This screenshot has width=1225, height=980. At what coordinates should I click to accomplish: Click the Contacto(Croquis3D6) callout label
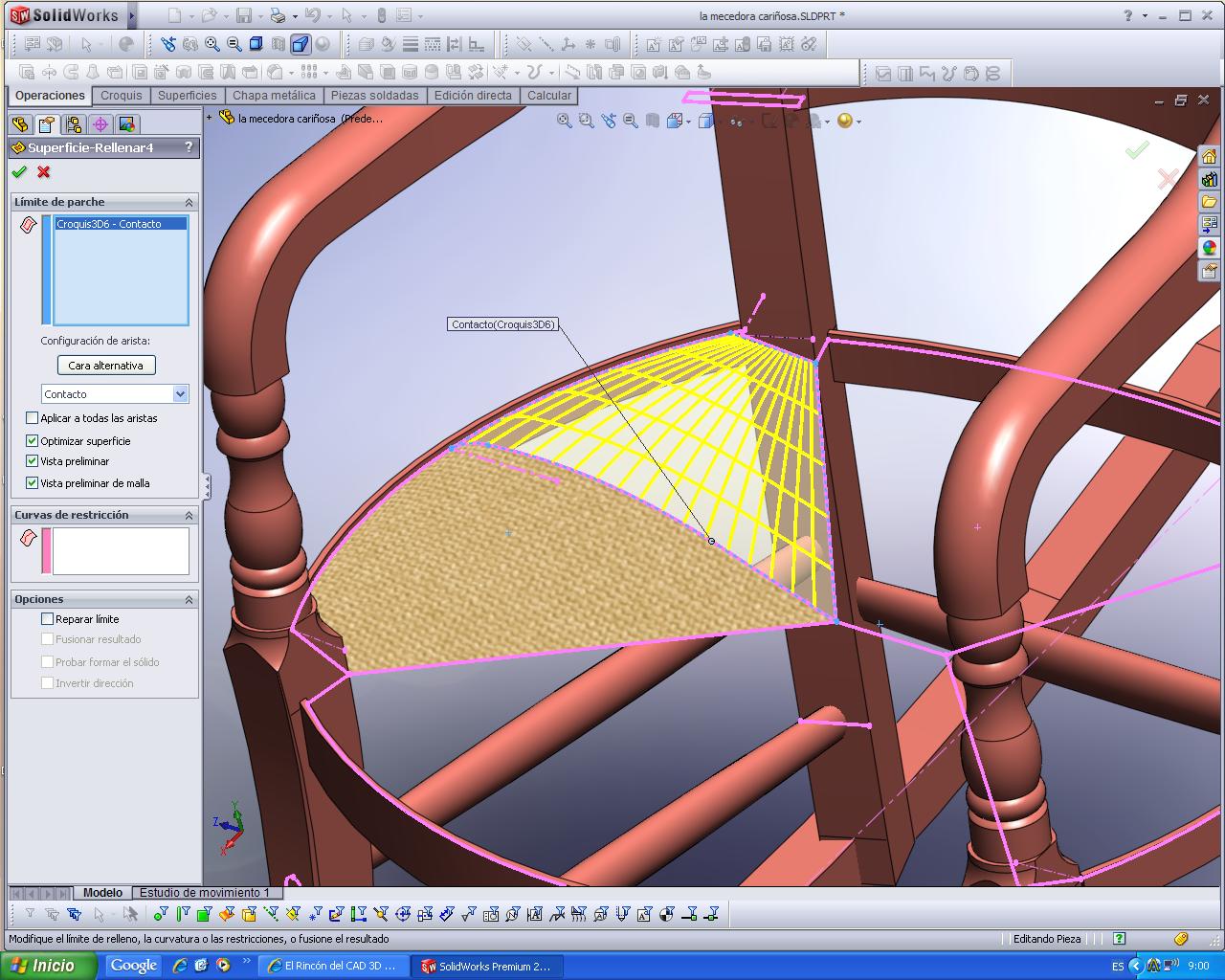tap(502, 324)
